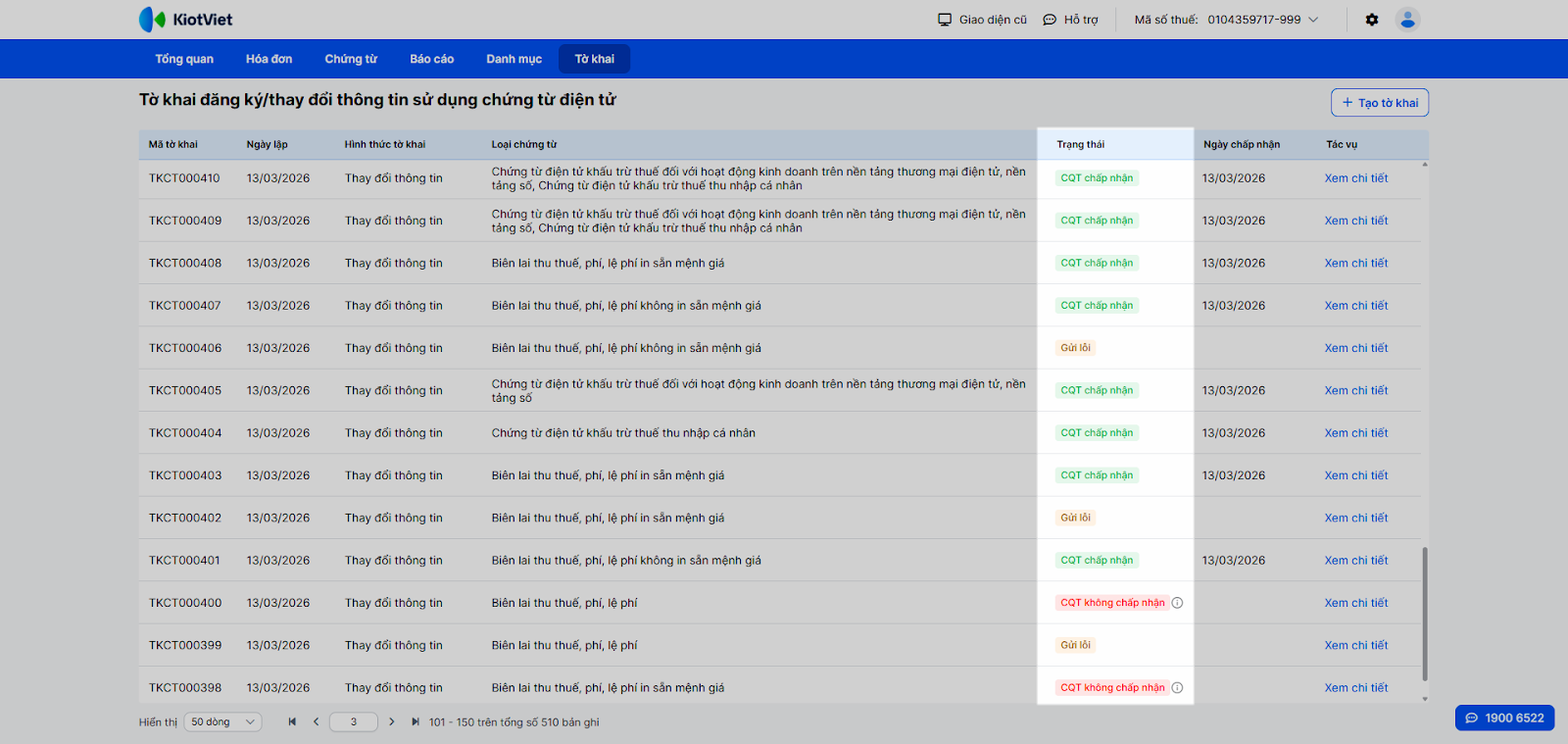Screen dimensions: 1568x744
Task: Click the Trạng thái column header
Action: point(1081,144)
